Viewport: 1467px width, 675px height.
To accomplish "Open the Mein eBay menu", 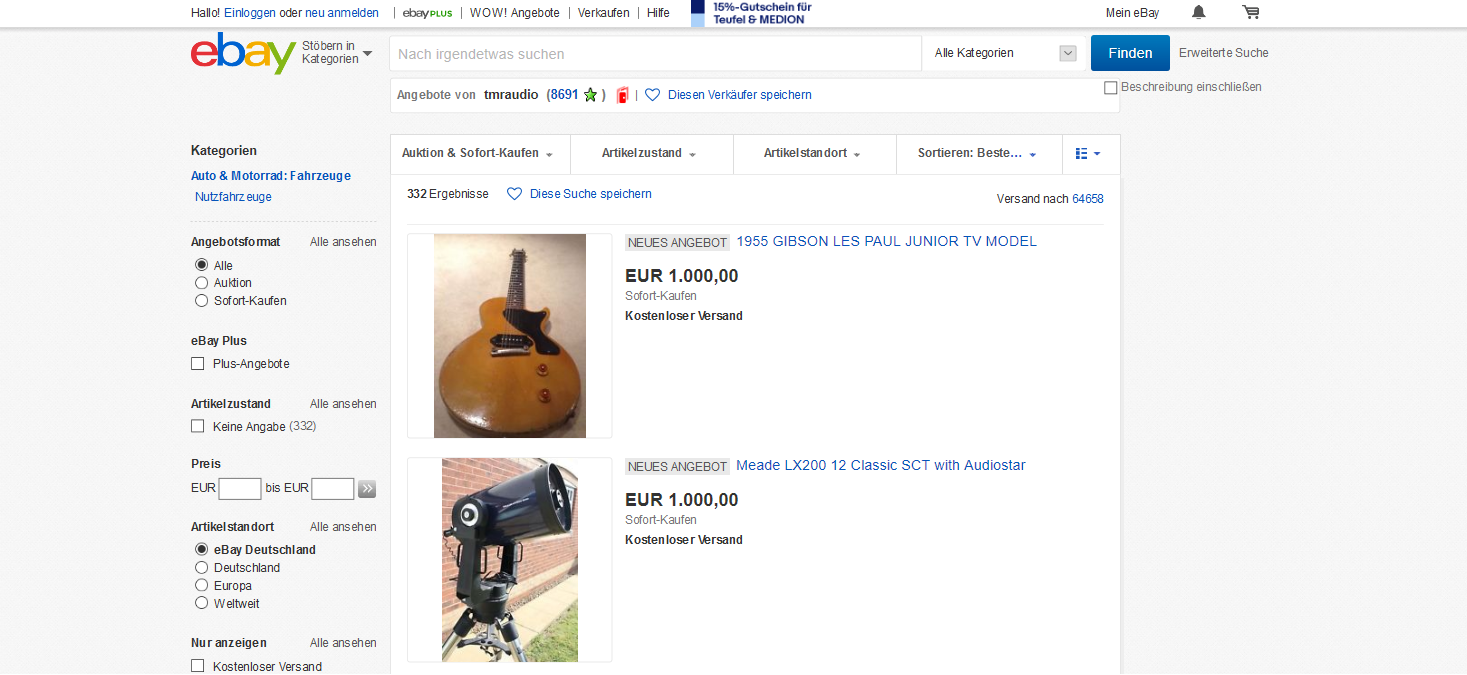I will coord(1132,13).
